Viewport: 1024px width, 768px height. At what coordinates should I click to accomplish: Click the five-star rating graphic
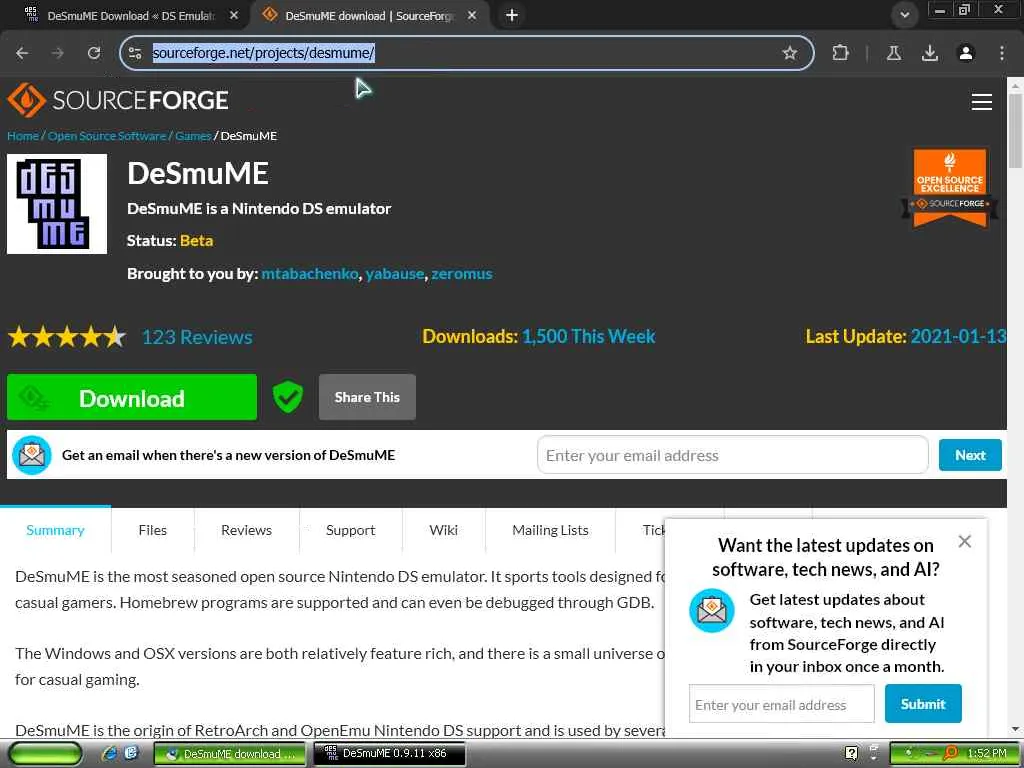pyautogui.click(x=67, y=337)
